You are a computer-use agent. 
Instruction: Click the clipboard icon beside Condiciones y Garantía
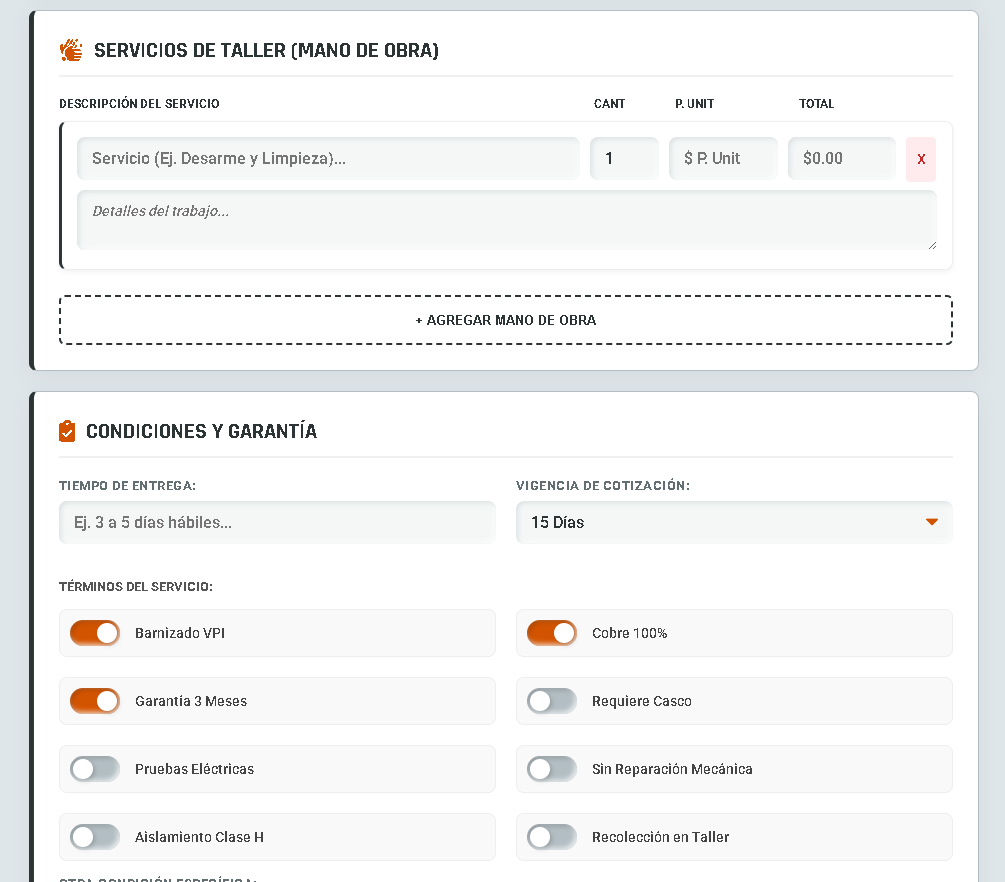67,431
